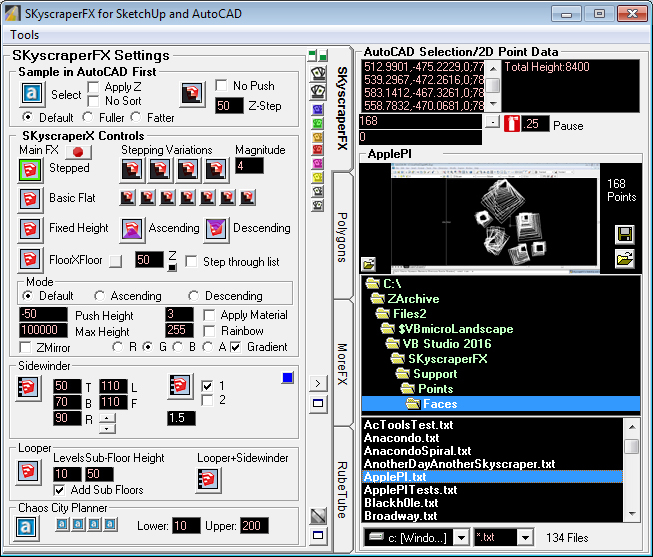Click the blue icon in vertical icon strip
The width and height of the screenshot is (653, 557).
click(318, 110)
